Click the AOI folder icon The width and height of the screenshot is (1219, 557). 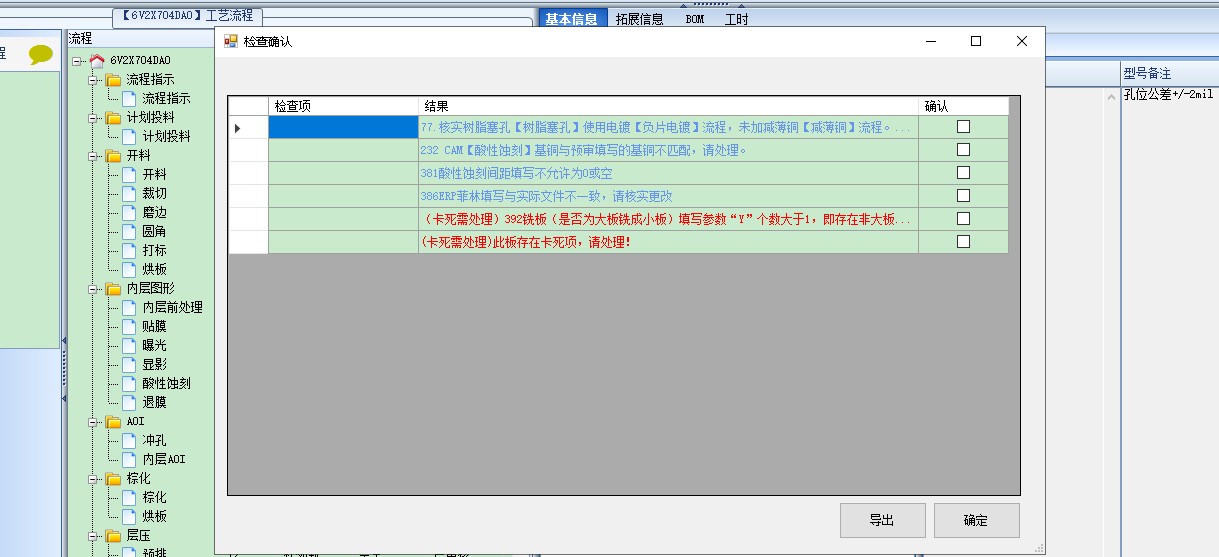pos(114,422)
